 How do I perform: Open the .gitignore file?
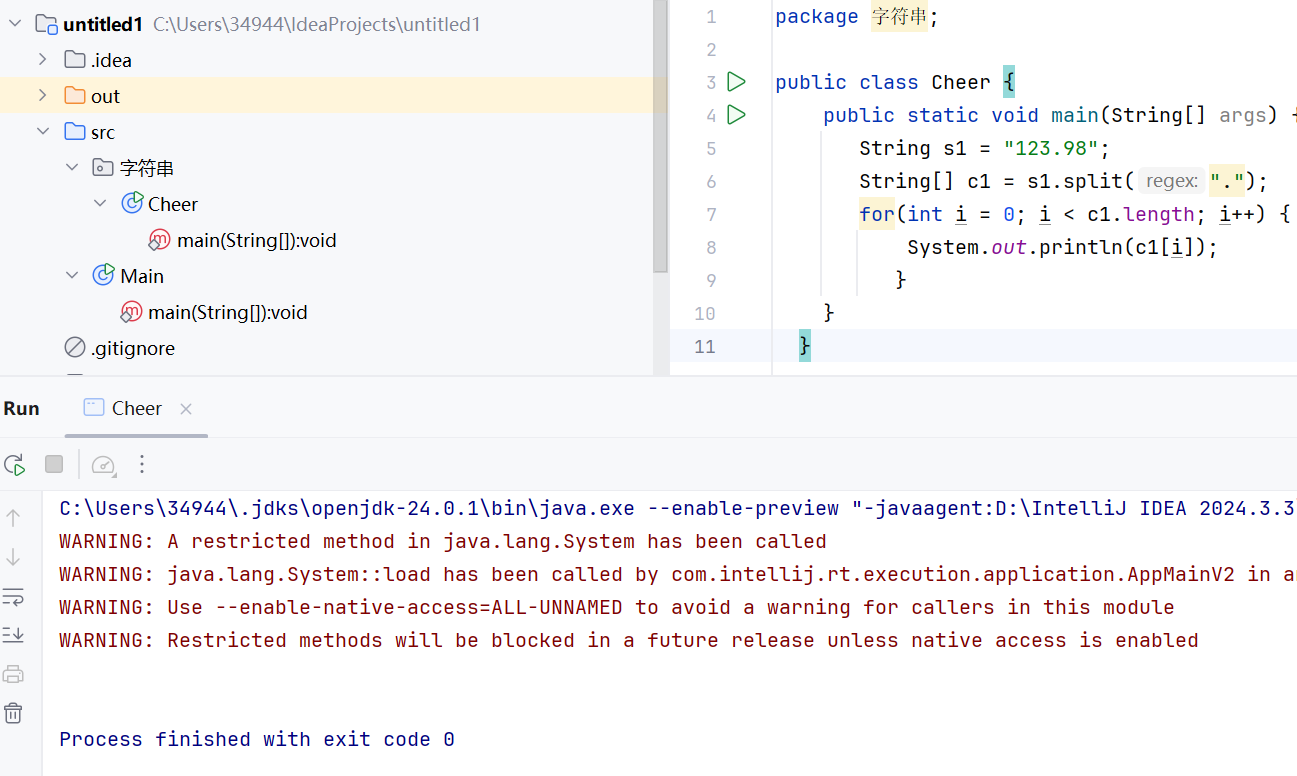[133, 348]
